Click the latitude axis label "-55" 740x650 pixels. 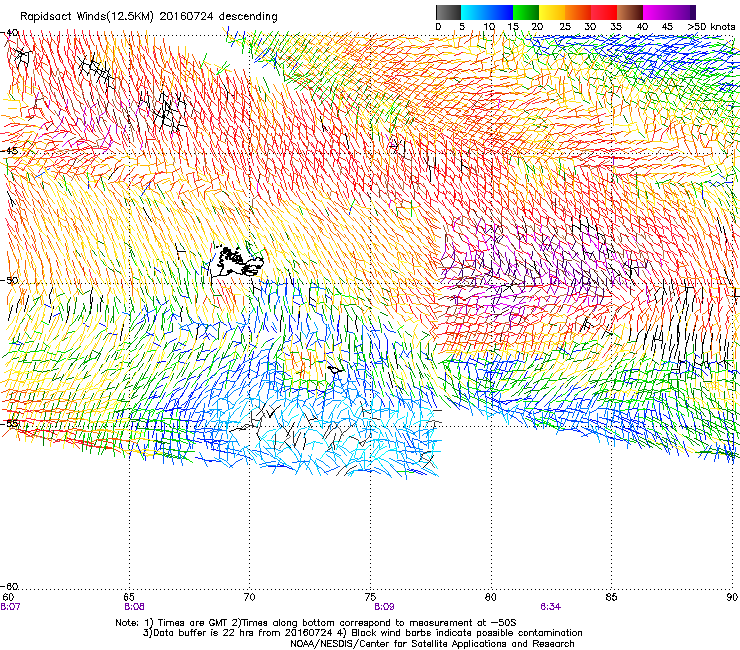10,423
